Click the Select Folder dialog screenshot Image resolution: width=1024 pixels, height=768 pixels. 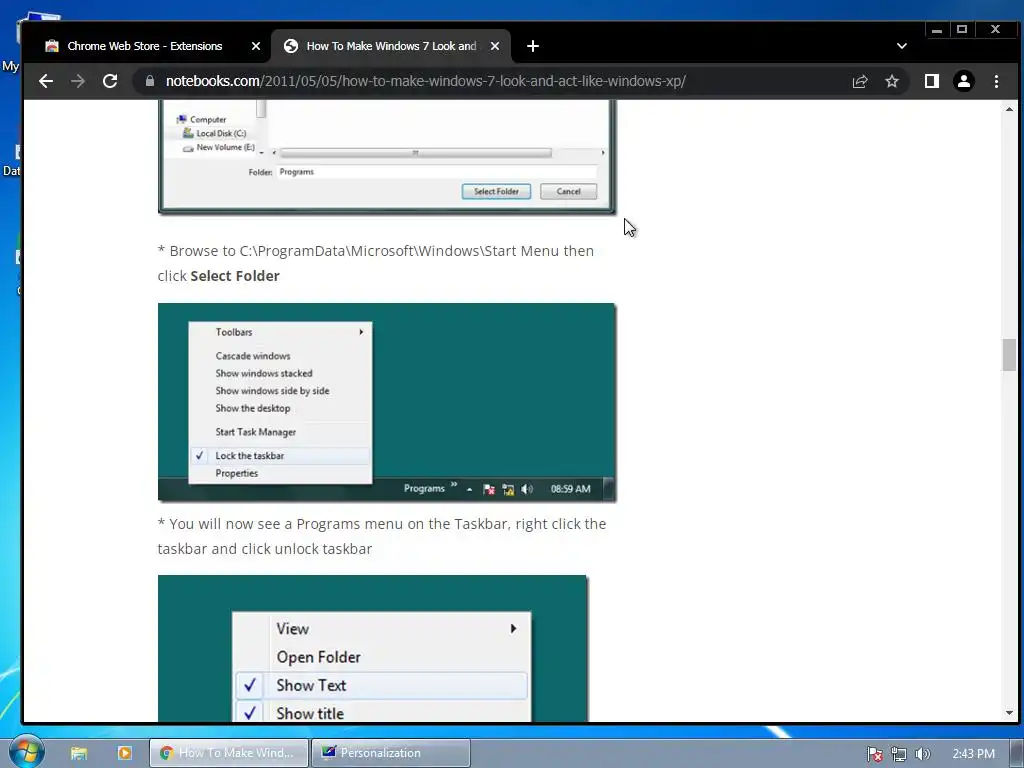pyautogui.click(x=387, y=157)
